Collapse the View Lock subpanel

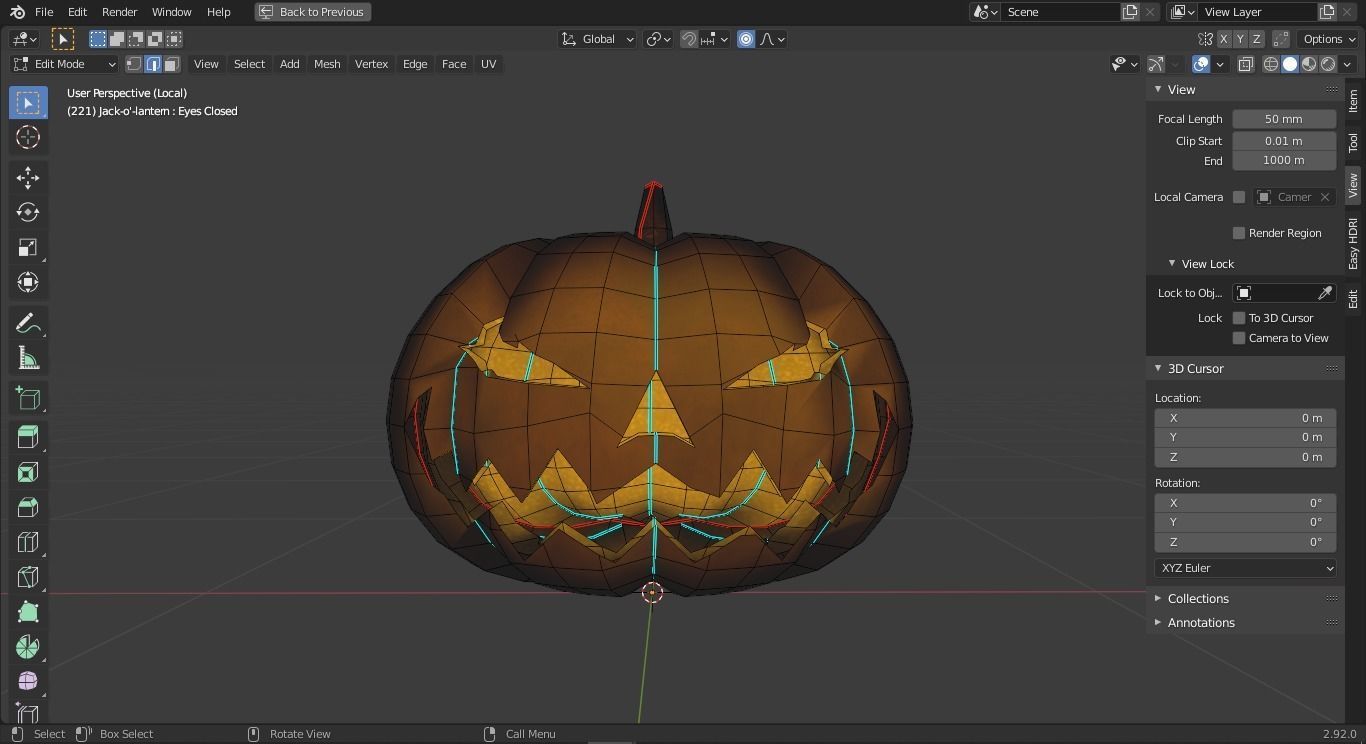(1207, 264)
